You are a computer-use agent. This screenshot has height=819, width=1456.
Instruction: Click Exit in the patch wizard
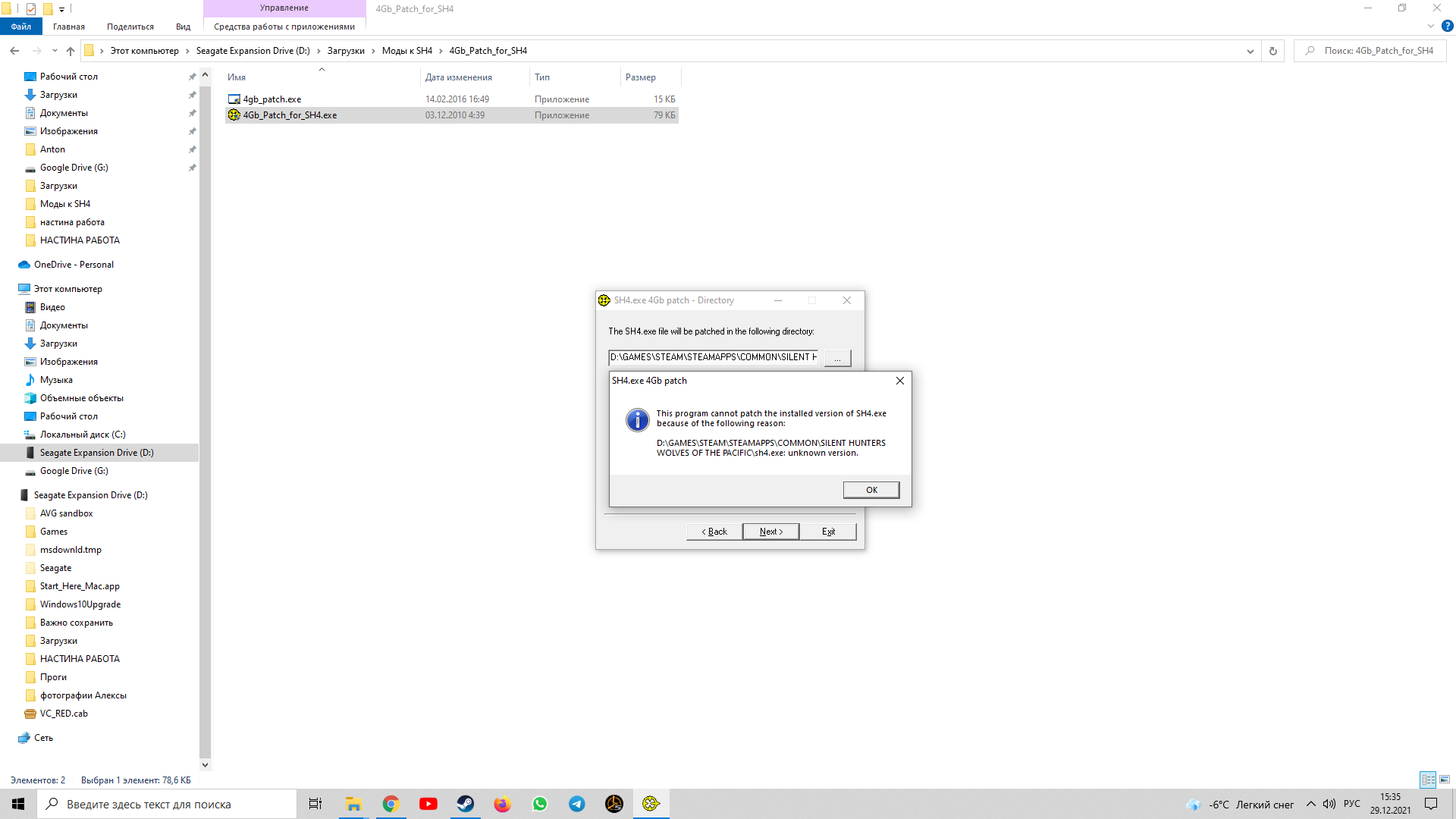pyautogui.click(x=828, y=532)
